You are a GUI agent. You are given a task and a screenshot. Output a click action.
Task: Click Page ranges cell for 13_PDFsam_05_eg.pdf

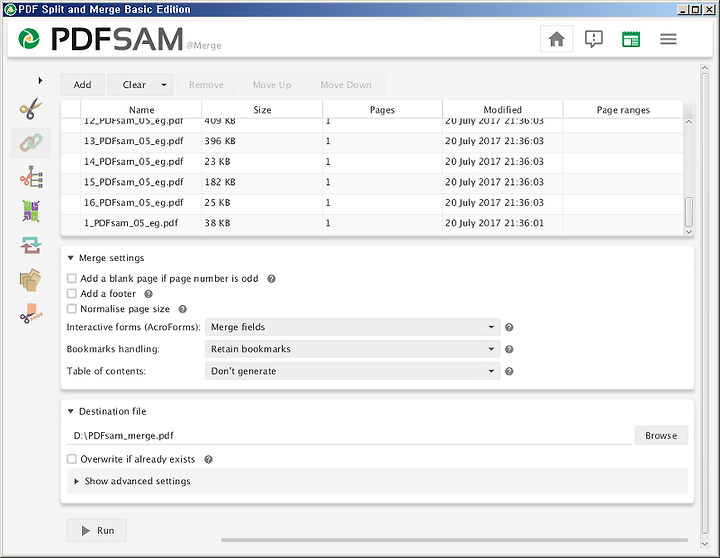click(x=623, y=141)
